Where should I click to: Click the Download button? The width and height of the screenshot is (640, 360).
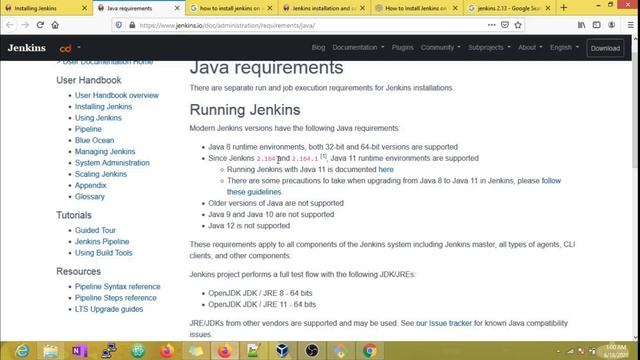click(605, 48)
